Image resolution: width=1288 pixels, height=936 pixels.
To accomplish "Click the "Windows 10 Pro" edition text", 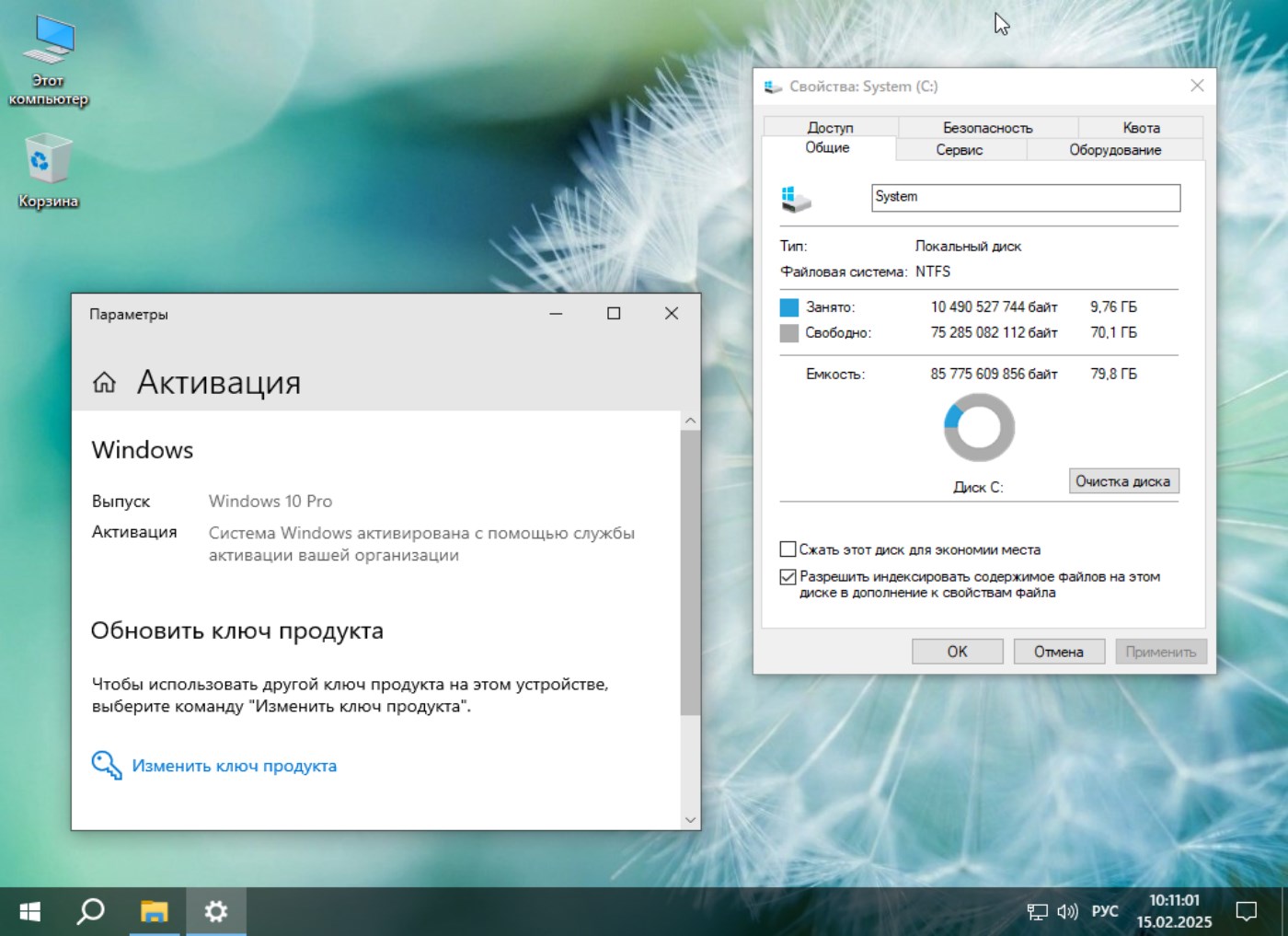I will 270,501.
